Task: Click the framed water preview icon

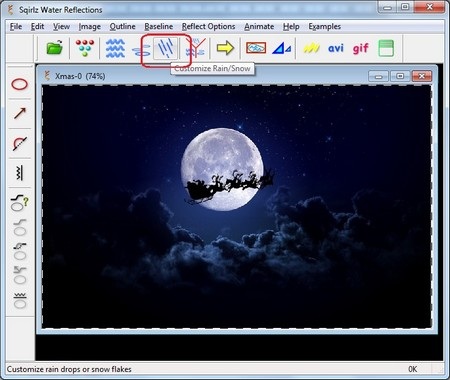Action: (x=256, y=48)
